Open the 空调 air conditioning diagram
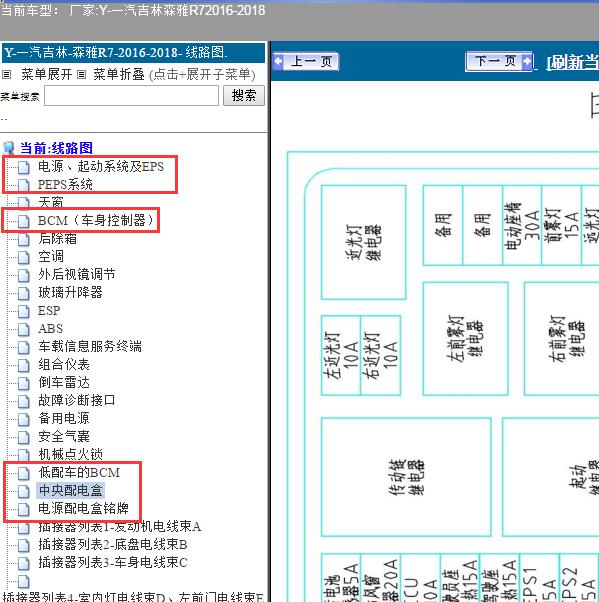 coord(51,256)
